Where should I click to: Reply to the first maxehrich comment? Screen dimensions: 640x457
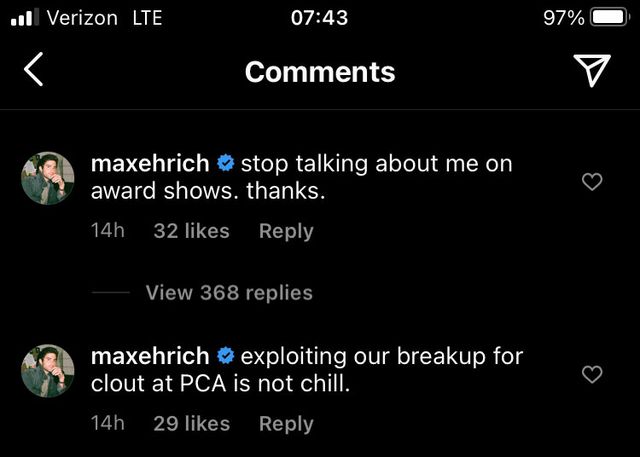pyautogui.click(x=286, y=231)
